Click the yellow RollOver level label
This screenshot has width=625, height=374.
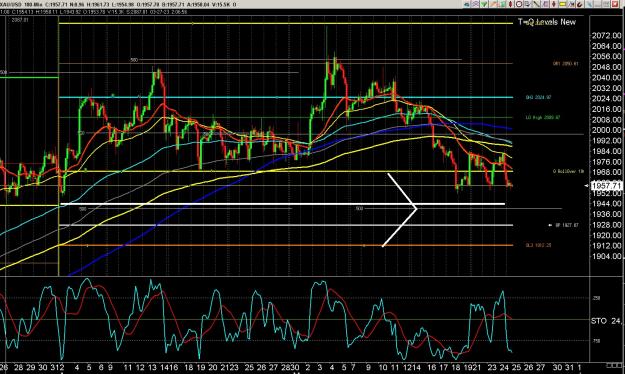(x=568, y=171)
